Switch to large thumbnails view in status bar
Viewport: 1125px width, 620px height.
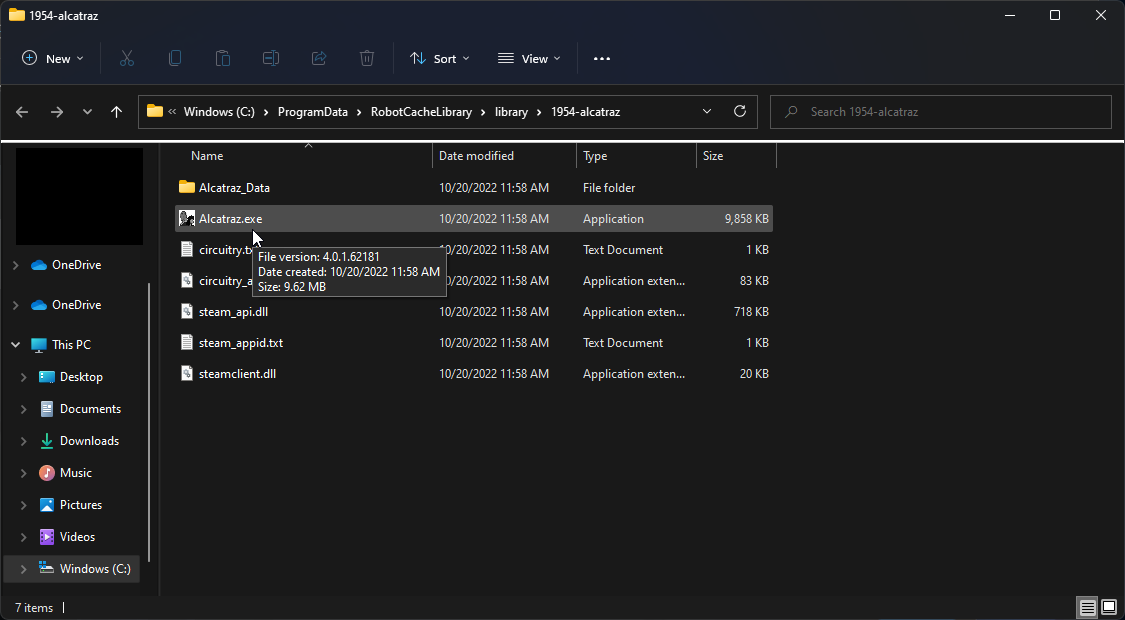1108,609
